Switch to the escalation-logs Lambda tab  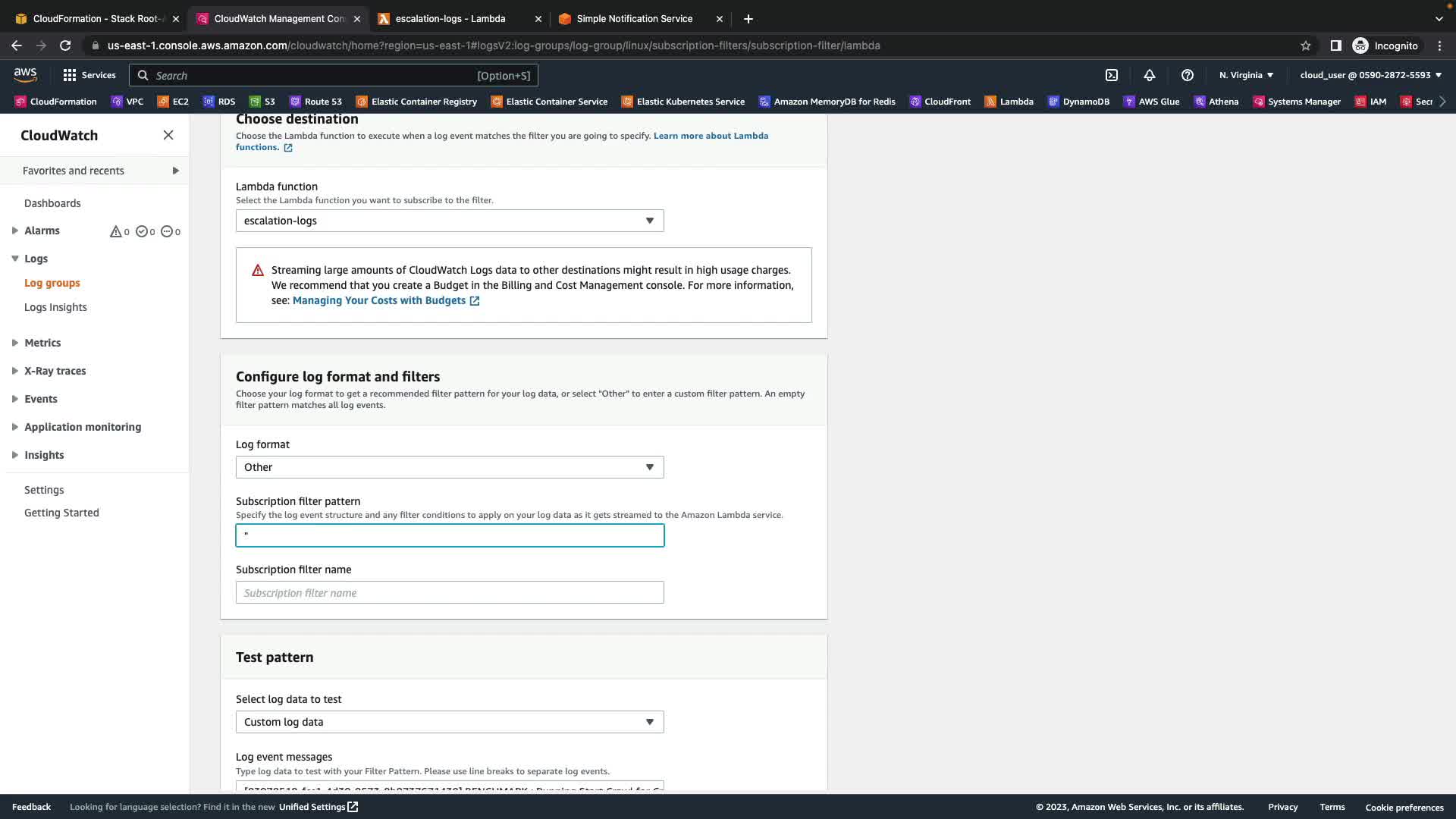[450, 18]
